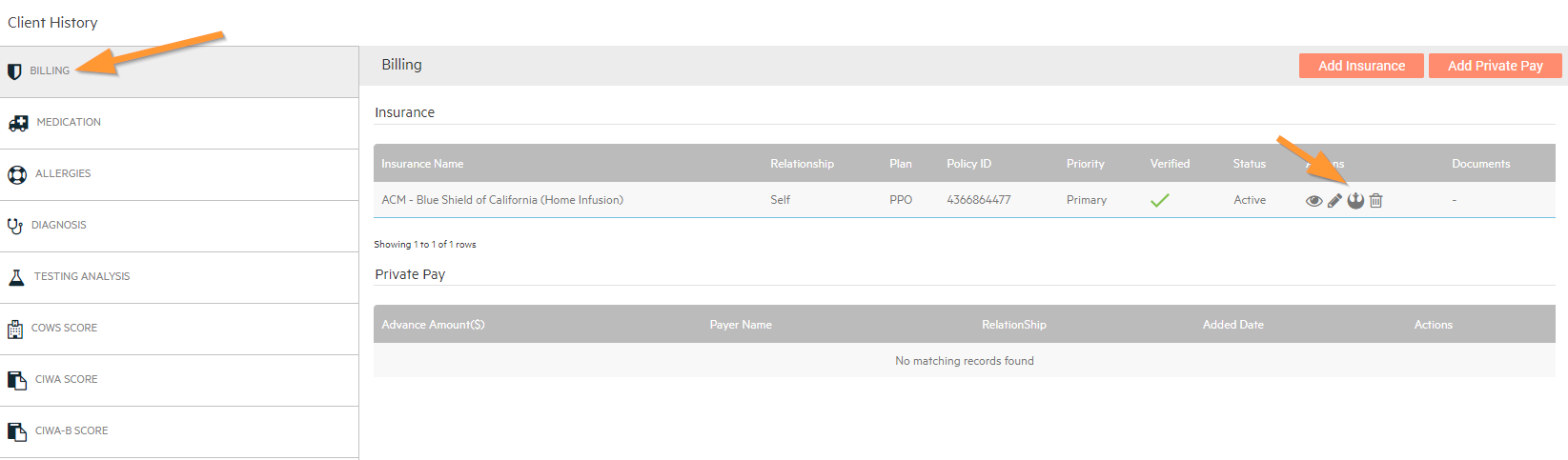Click the shield icon beside Billing
Viewport: 1568px width, 460px height.
pyautogui.click(x=14, y=71)
